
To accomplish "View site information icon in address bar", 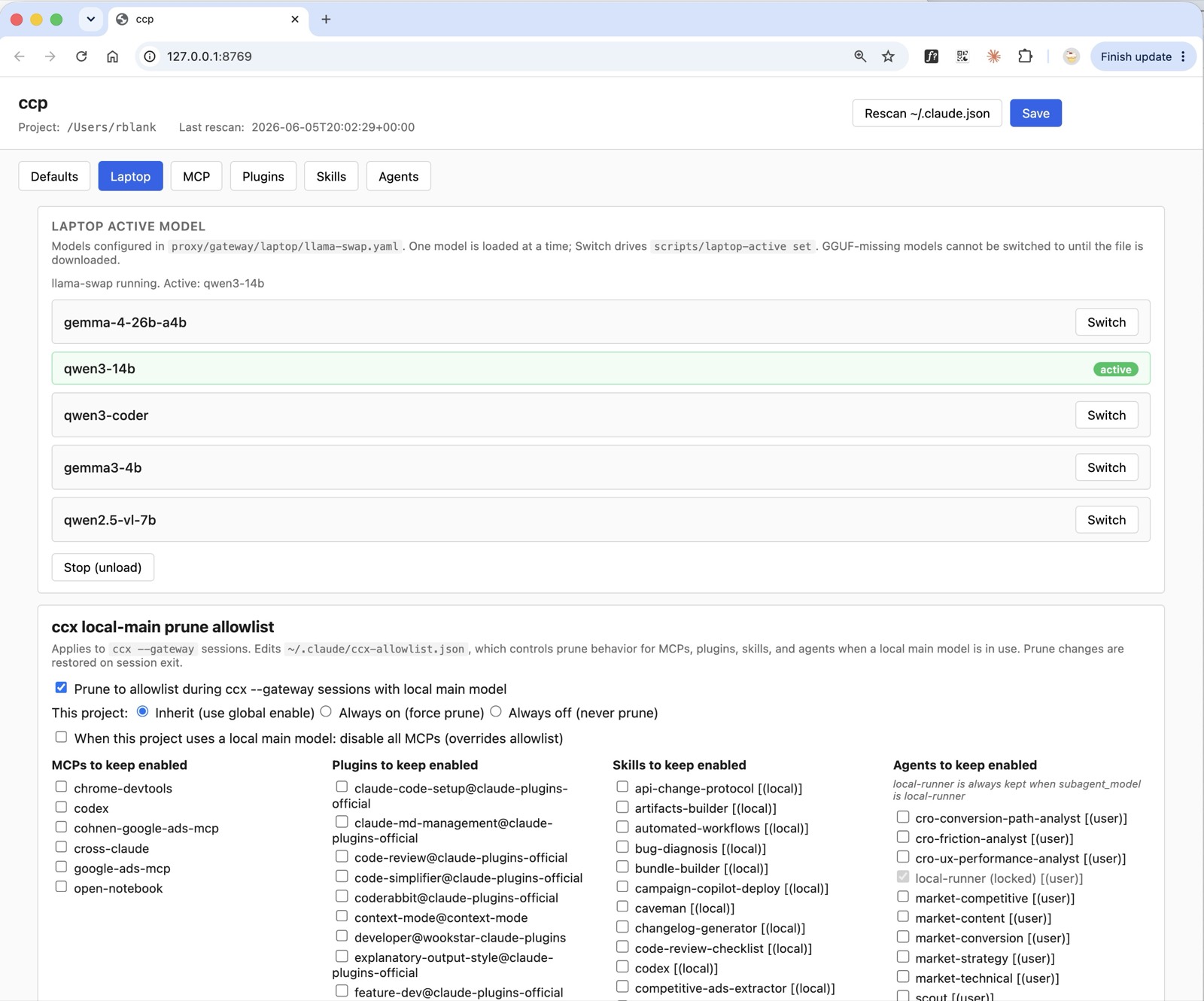I will click(x=150, y=56).
